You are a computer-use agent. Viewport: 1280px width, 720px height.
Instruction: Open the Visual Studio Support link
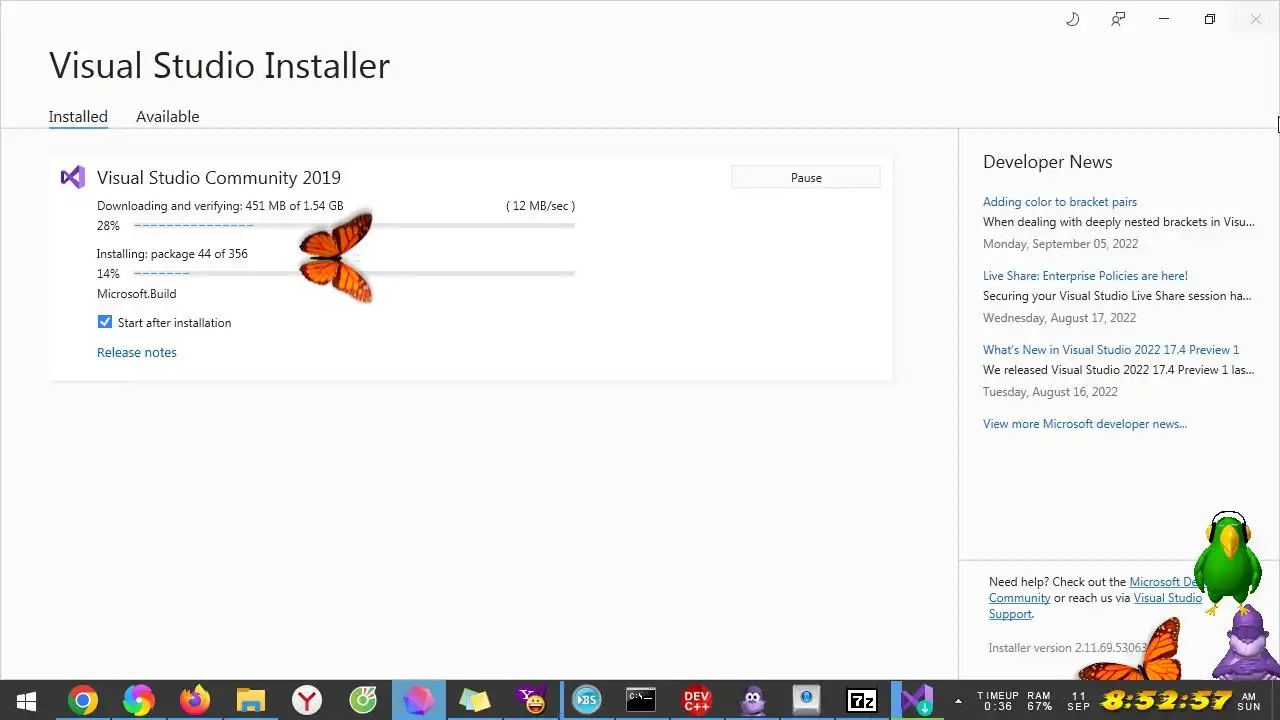pyautogui.click(x=1167, y=598)
